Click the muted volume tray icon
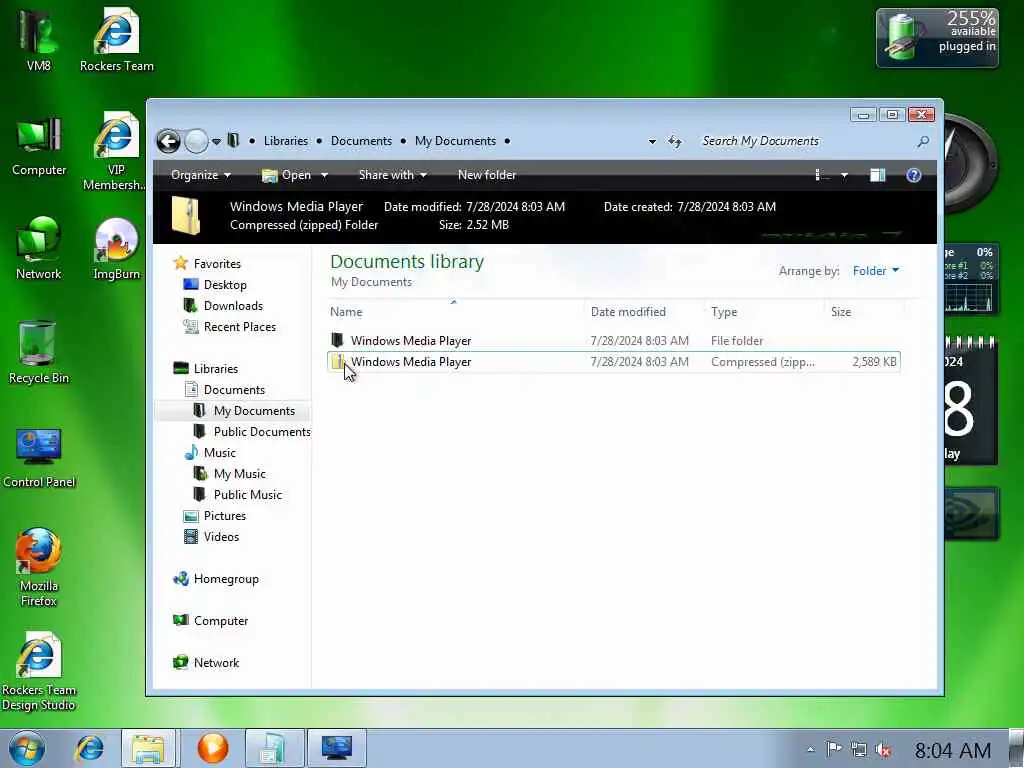Image resolution: width=1024 pixels, height=768 pixels. [884, 750]
